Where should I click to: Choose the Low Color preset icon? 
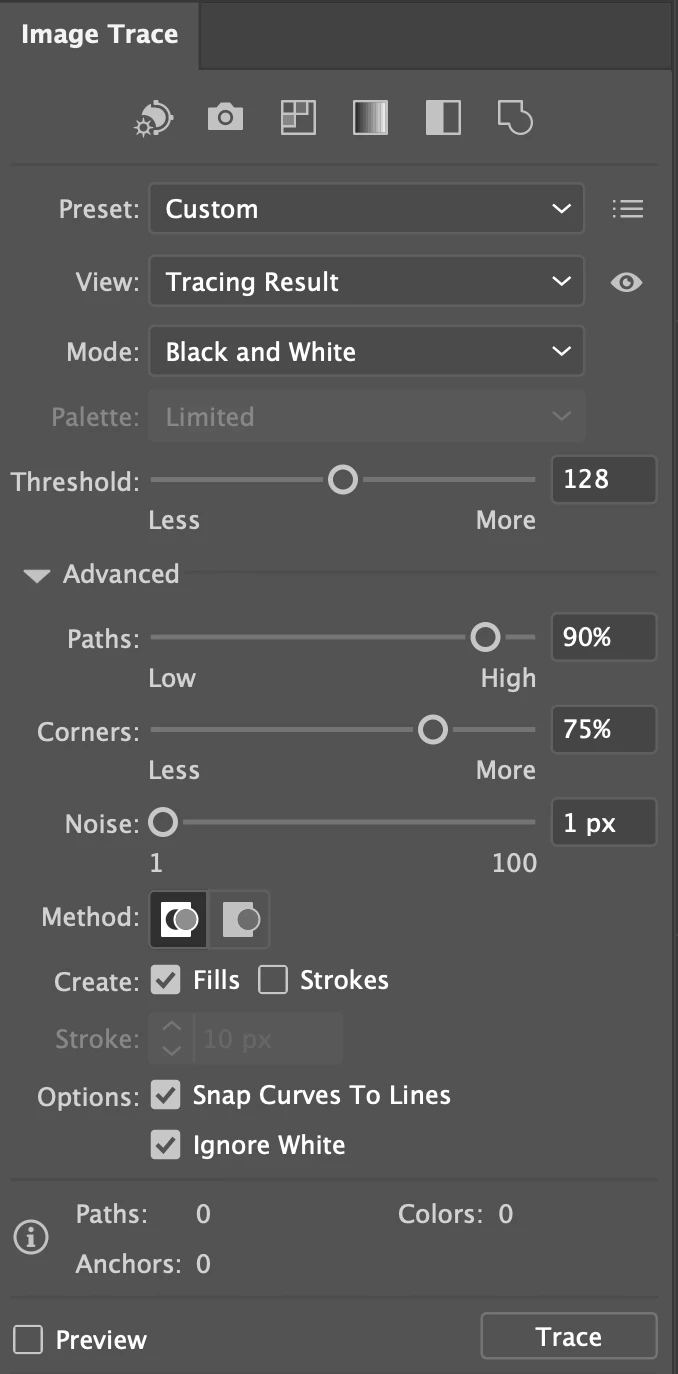(297, 118)
